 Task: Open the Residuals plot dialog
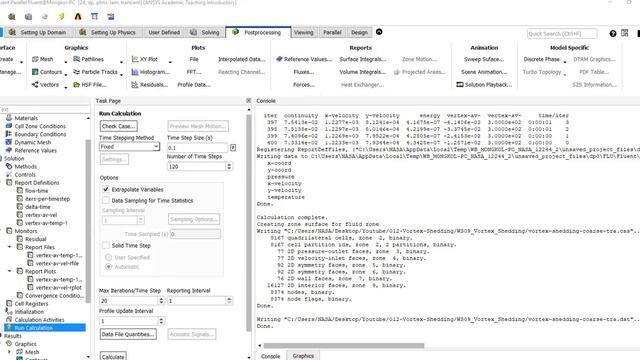(x=149, y=84)
